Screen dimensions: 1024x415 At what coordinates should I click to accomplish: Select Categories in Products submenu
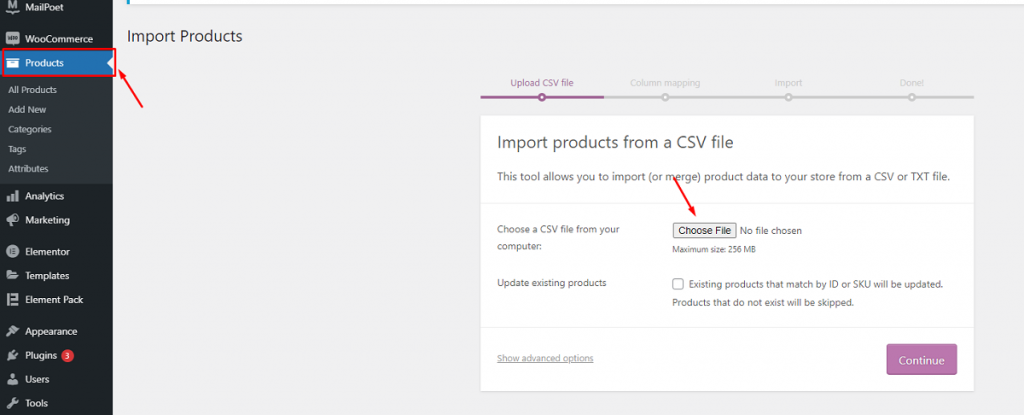tap(30, 129)
